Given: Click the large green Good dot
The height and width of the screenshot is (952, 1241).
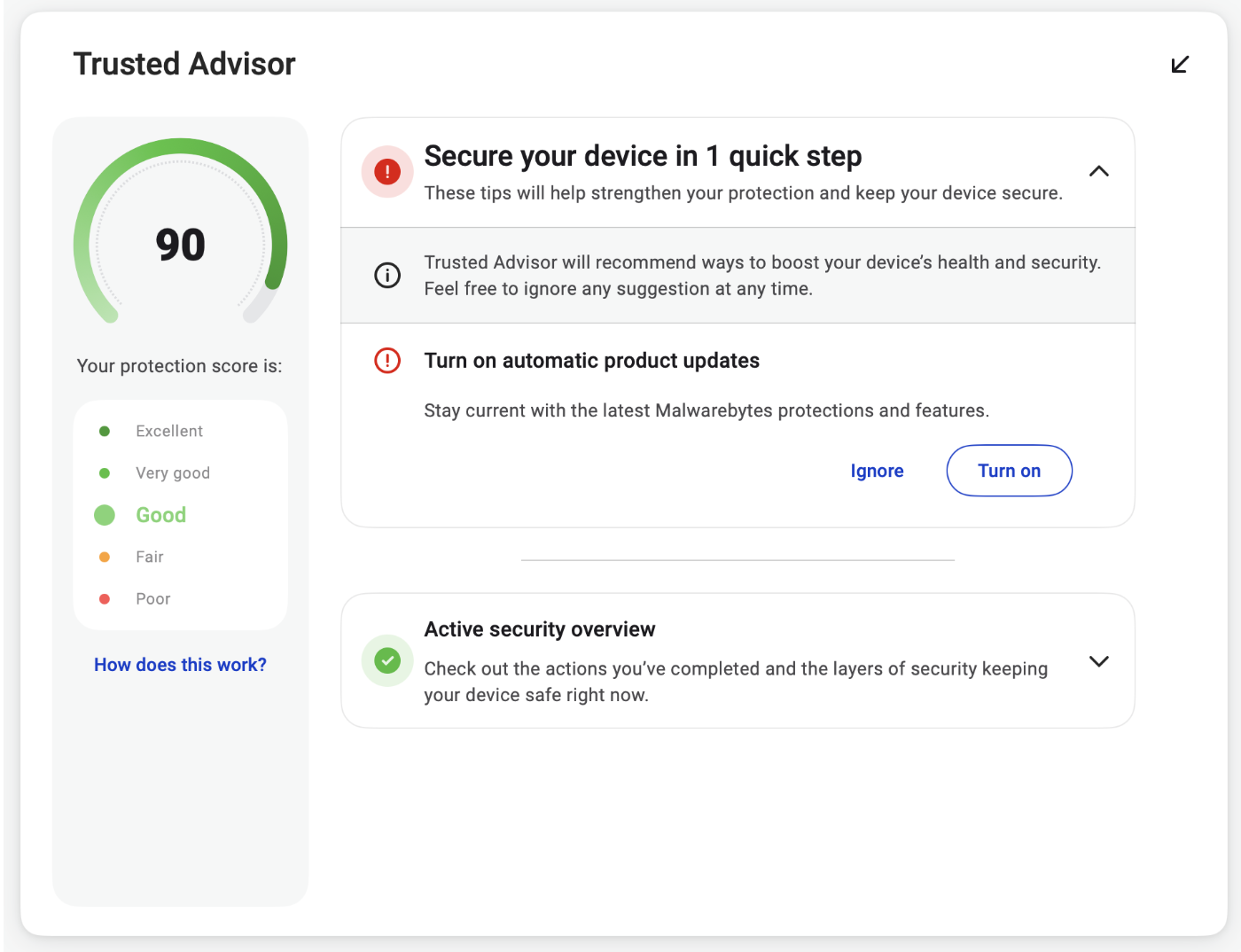Looking at the screenshot, I should click(x=105, y=515).
